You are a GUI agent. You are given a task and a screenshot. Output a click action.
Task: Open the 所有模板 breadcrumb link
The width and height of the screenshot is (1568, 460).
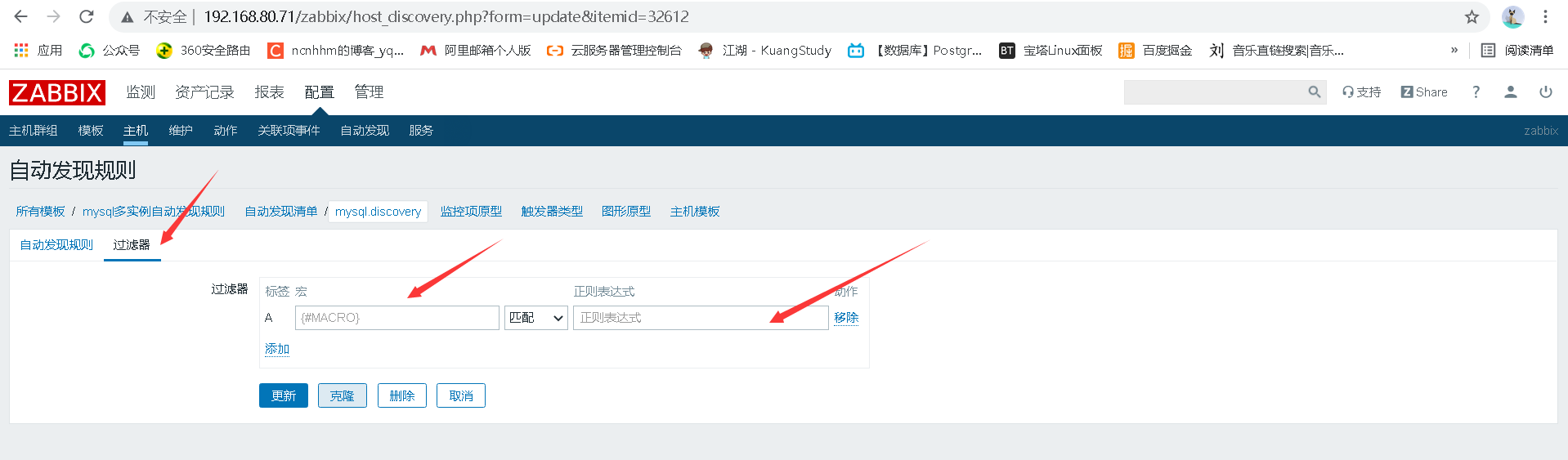[x=40, y=212]
